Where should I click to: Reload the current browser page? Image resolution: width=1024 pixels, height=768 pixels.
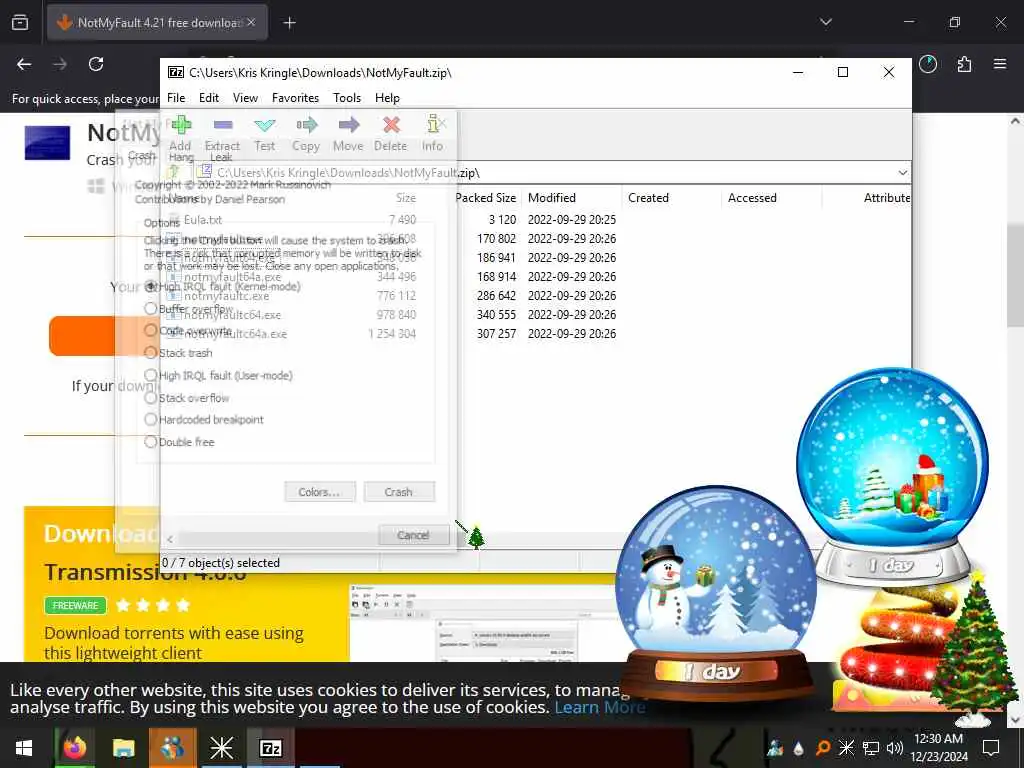coord(96,64)
